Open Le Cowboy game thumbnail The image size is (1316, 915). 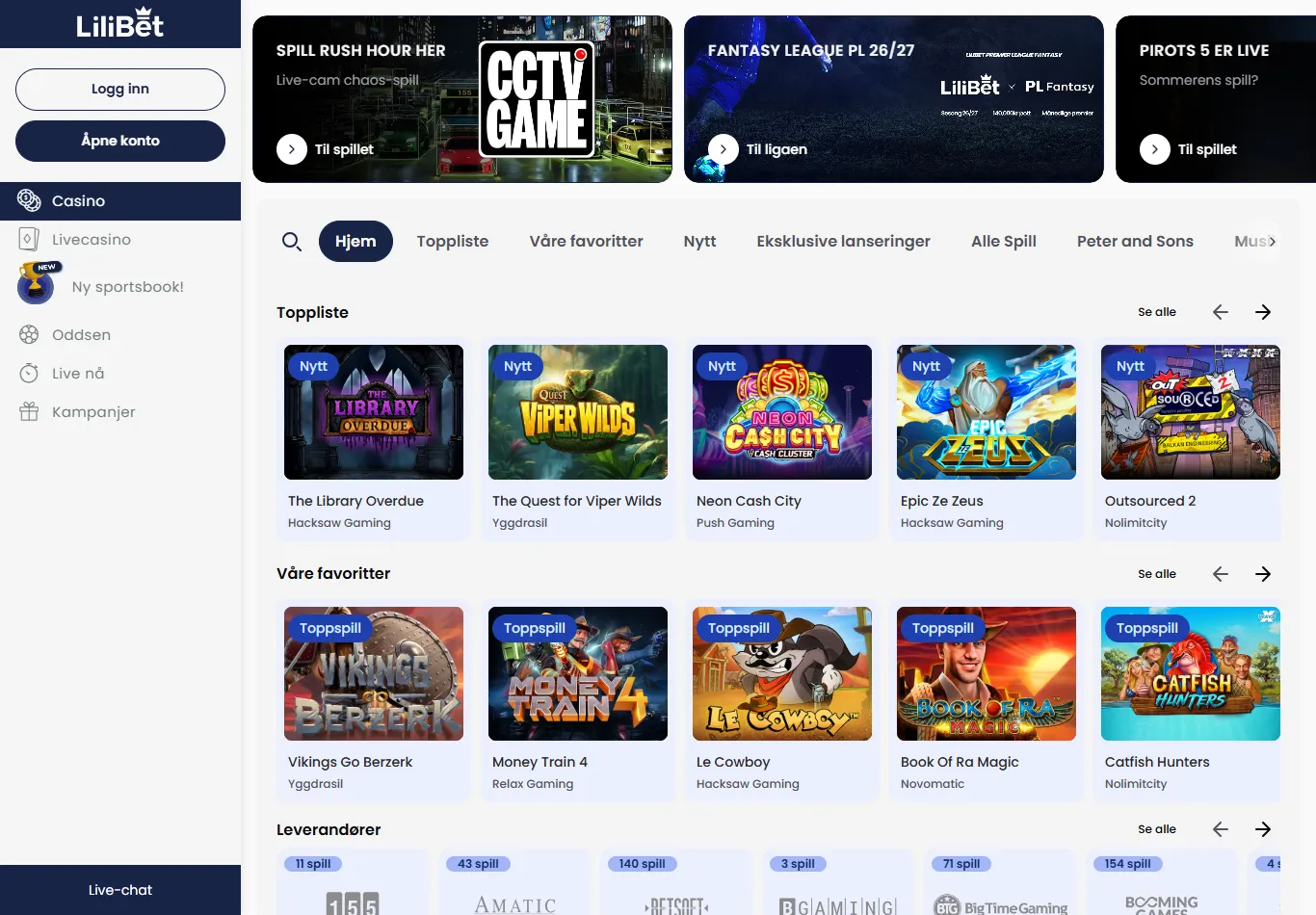782,673
